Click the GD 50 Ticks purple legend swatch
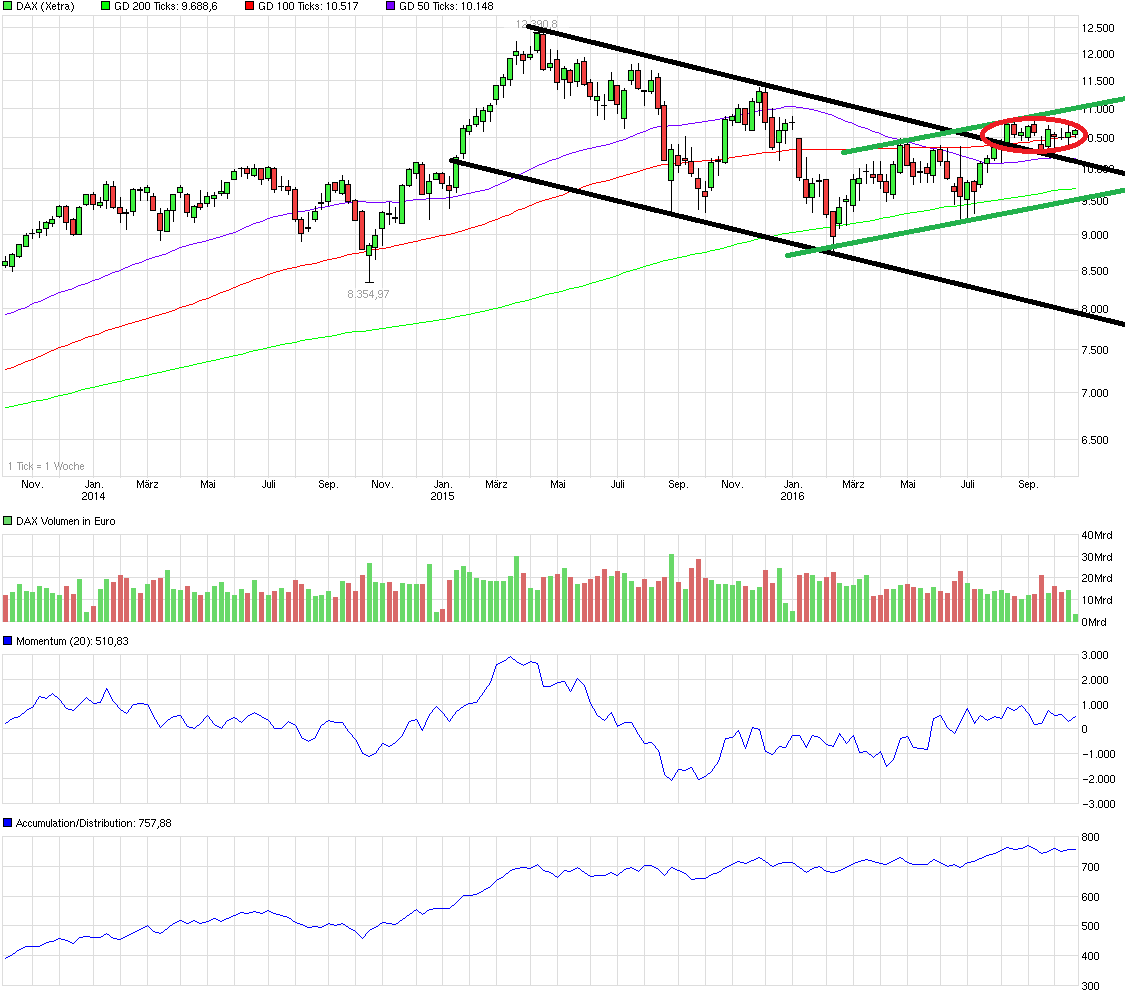This screenshot has height=997, width=1125. point(390,6)
